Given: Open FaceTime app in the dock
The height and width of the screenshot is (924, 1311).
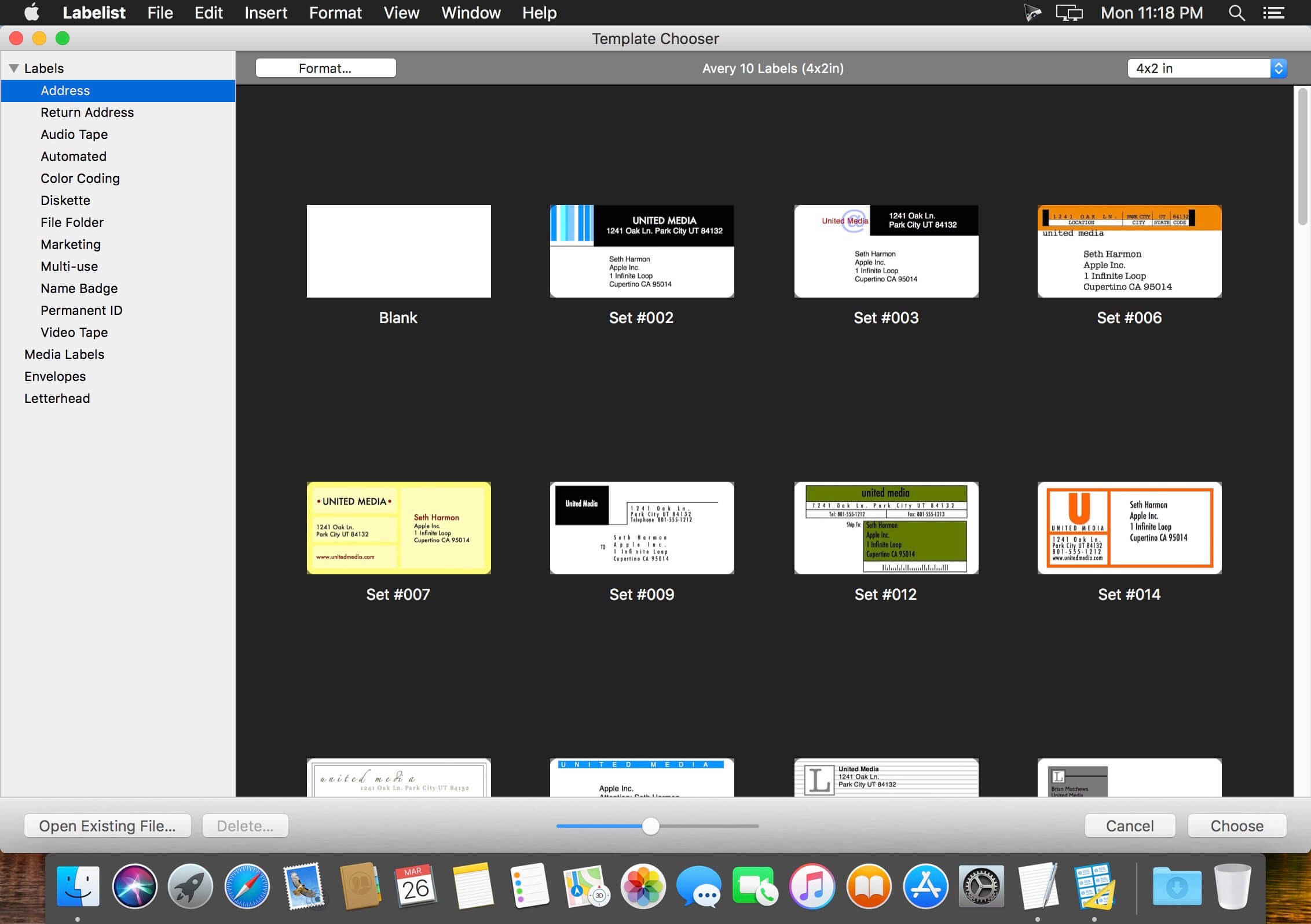Looking at the screenshot, I should tap(755, 886).
